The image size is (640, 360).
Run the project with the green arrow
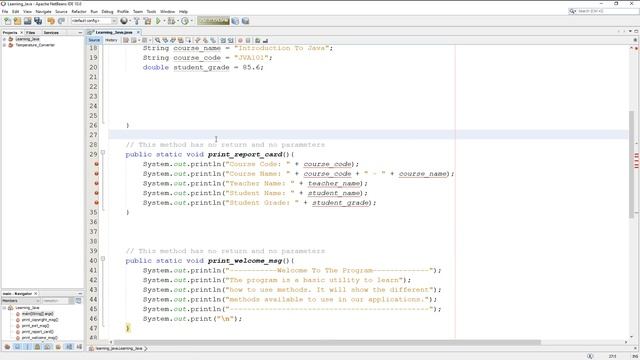point(158,21)
